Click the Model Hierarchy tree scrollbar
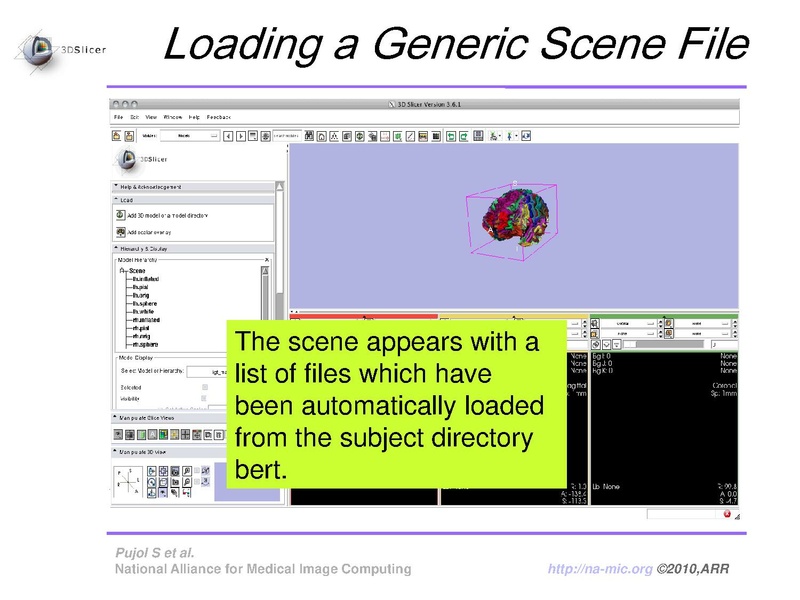Screen dimensions: 800x600 pyautogui.click(x=265, y=293)
